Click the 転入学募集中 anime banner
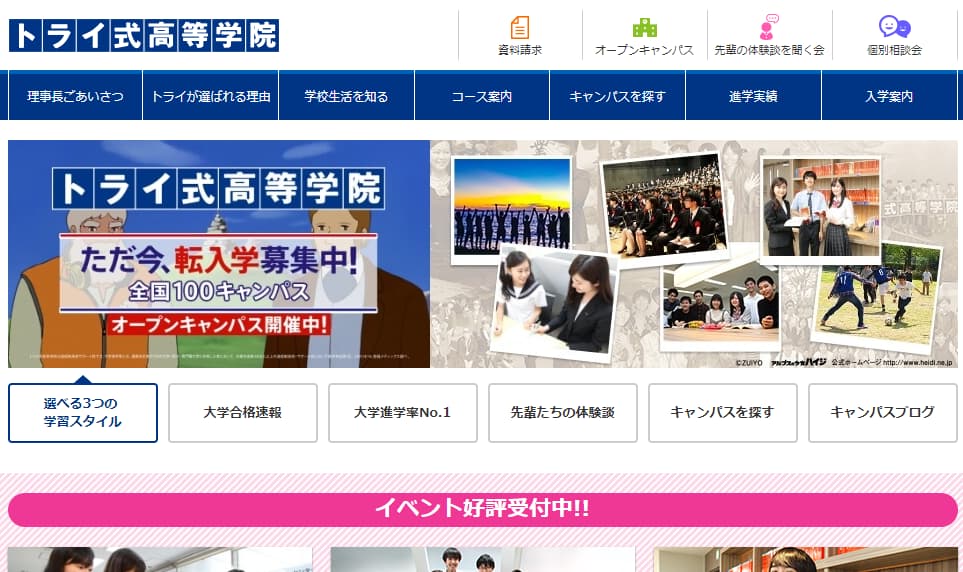The image size is (963, 572). coord(219,254)
